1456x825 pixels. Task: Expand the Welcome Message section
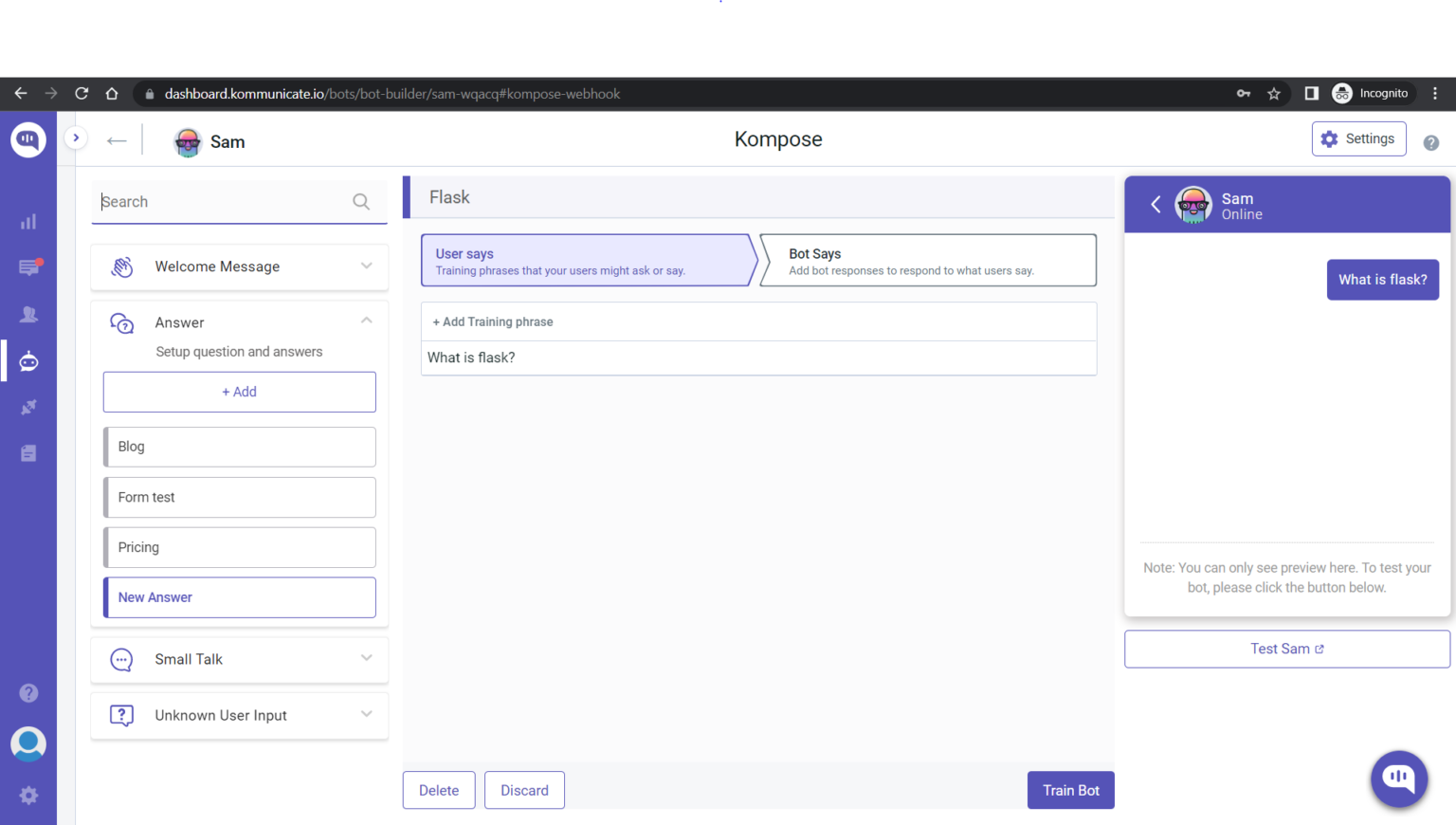(366, 266)
